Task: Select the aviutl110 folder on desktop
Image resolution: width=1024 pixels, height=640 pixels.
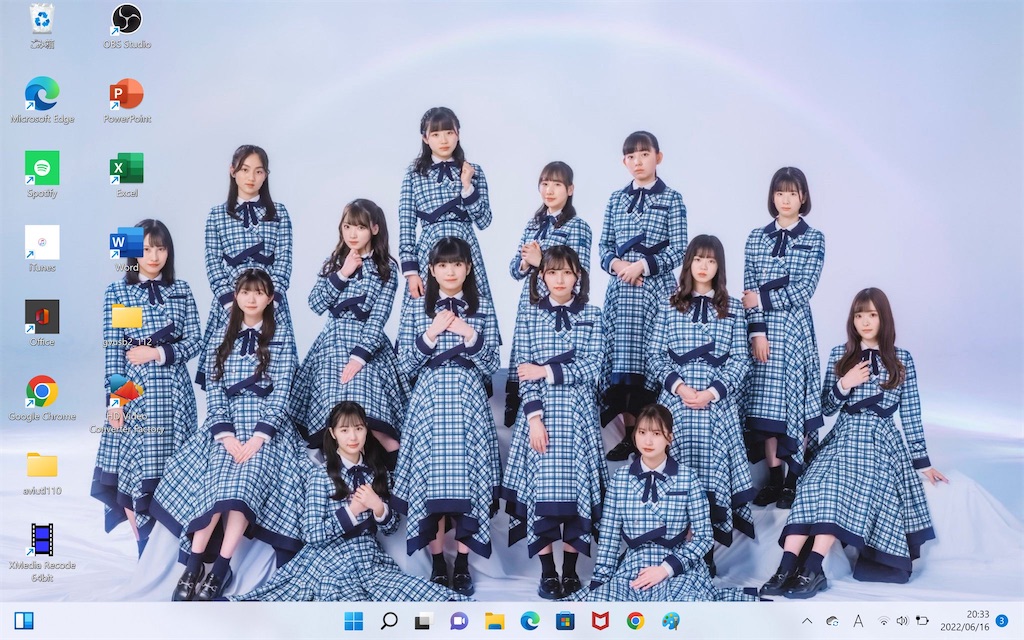Action: point(42,473)
